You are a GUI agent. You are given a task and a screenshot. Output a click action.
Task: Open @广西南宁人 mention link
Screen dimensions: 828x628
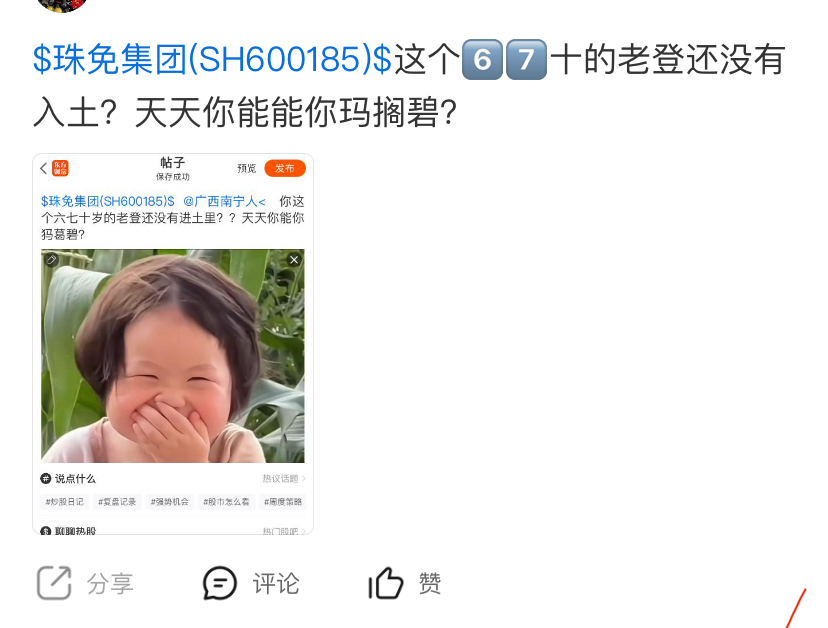coord(225,201)
